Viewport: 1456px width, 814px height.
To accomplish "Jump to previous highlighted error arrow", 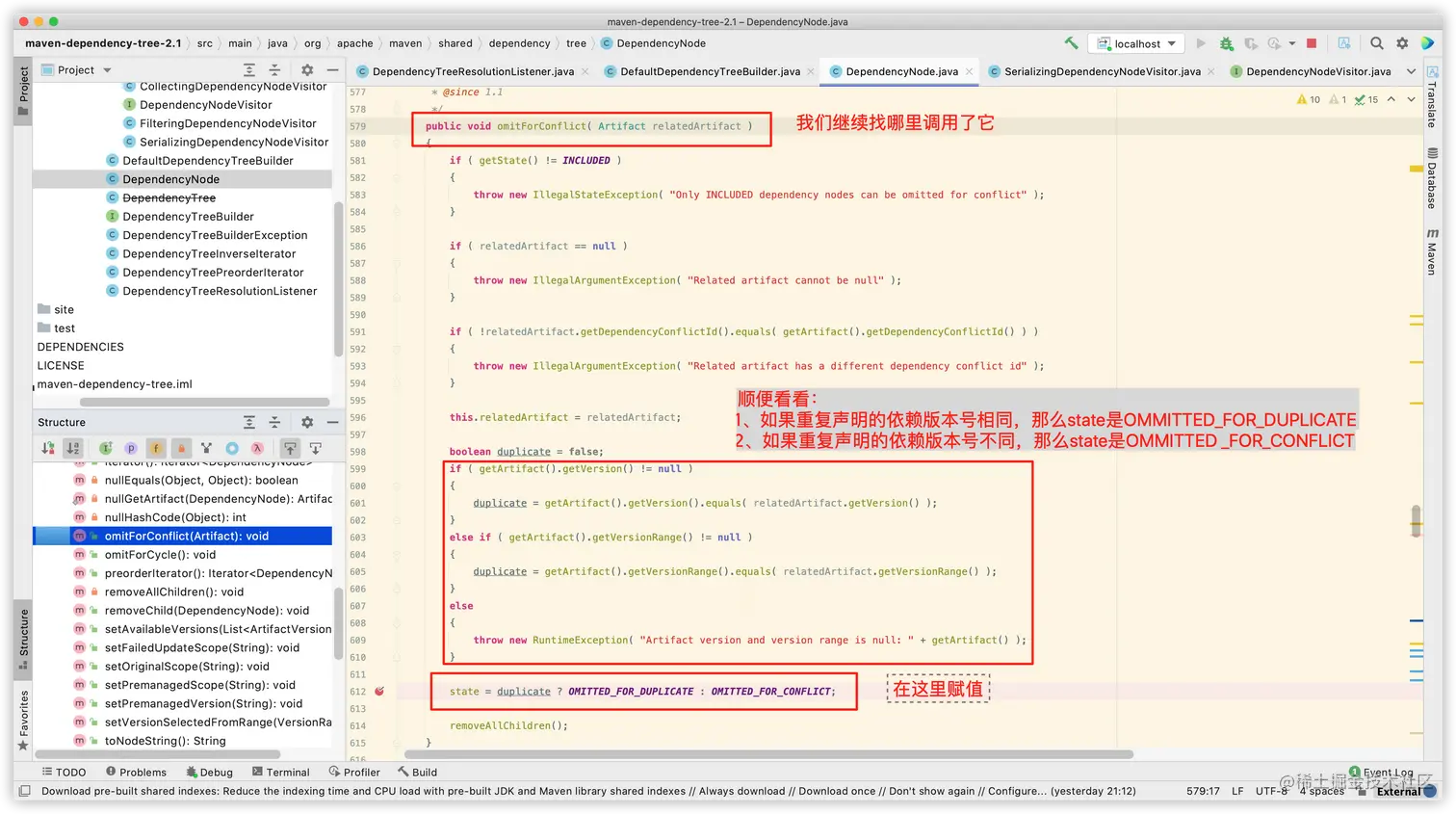I will (x=1391, y=99).
